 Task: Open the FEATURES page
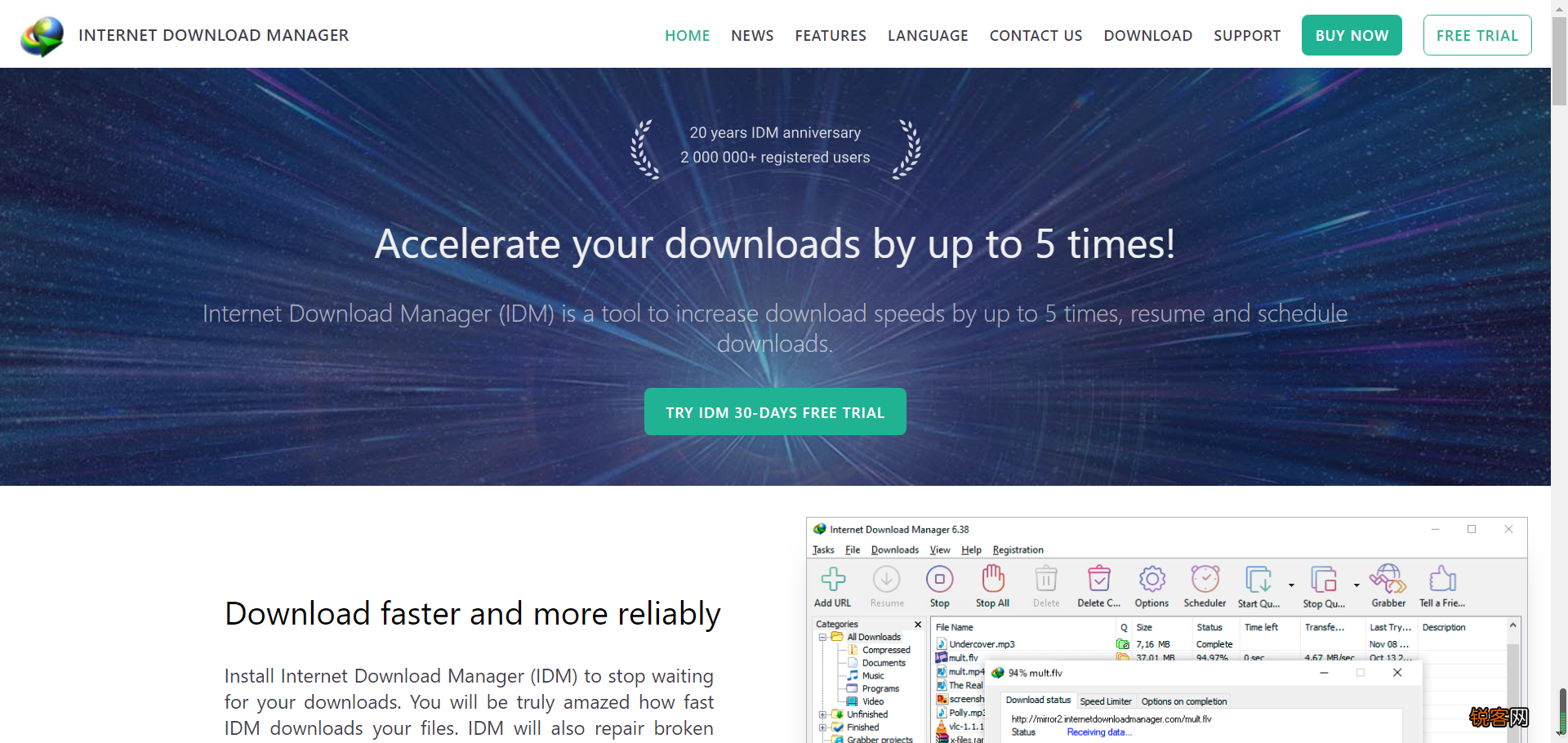coord(831,36)
